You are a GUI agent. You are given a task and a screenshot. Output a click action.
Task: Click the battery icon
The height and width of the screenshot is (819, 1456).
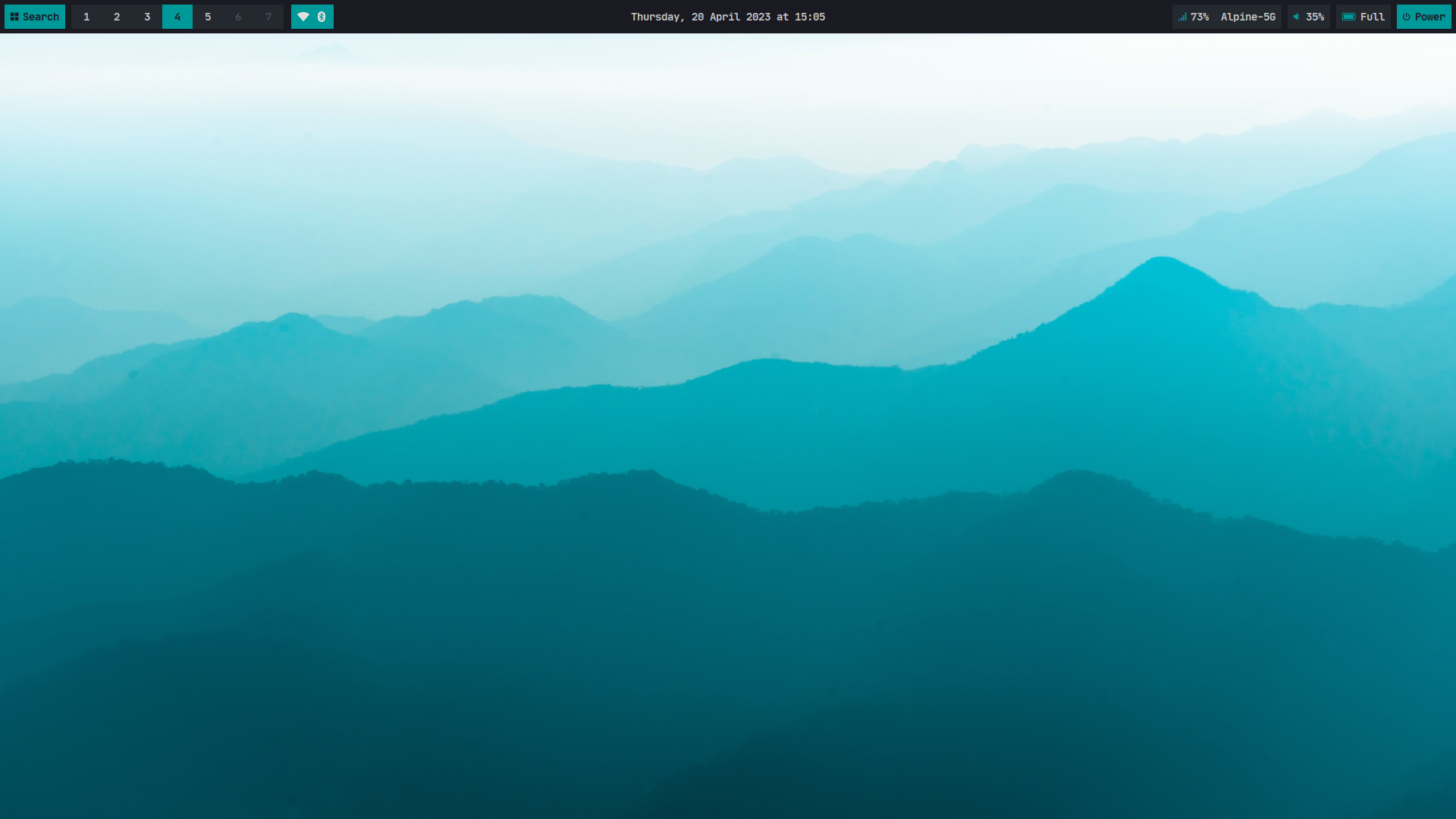pyautogui.click(x=1349, y=17)
